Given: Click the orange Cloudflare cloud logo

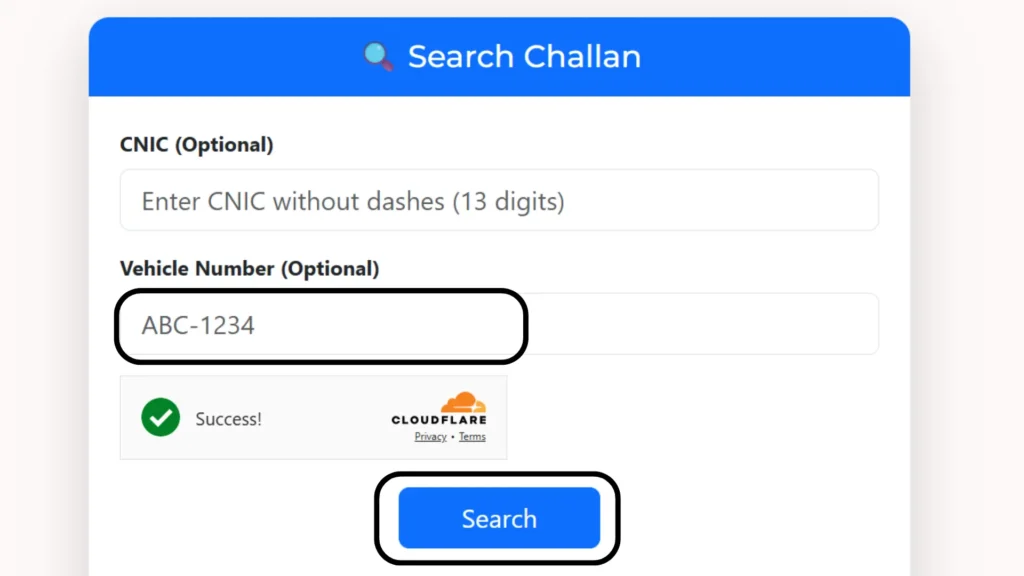Looking at the screenshot, I should [463, 403].
